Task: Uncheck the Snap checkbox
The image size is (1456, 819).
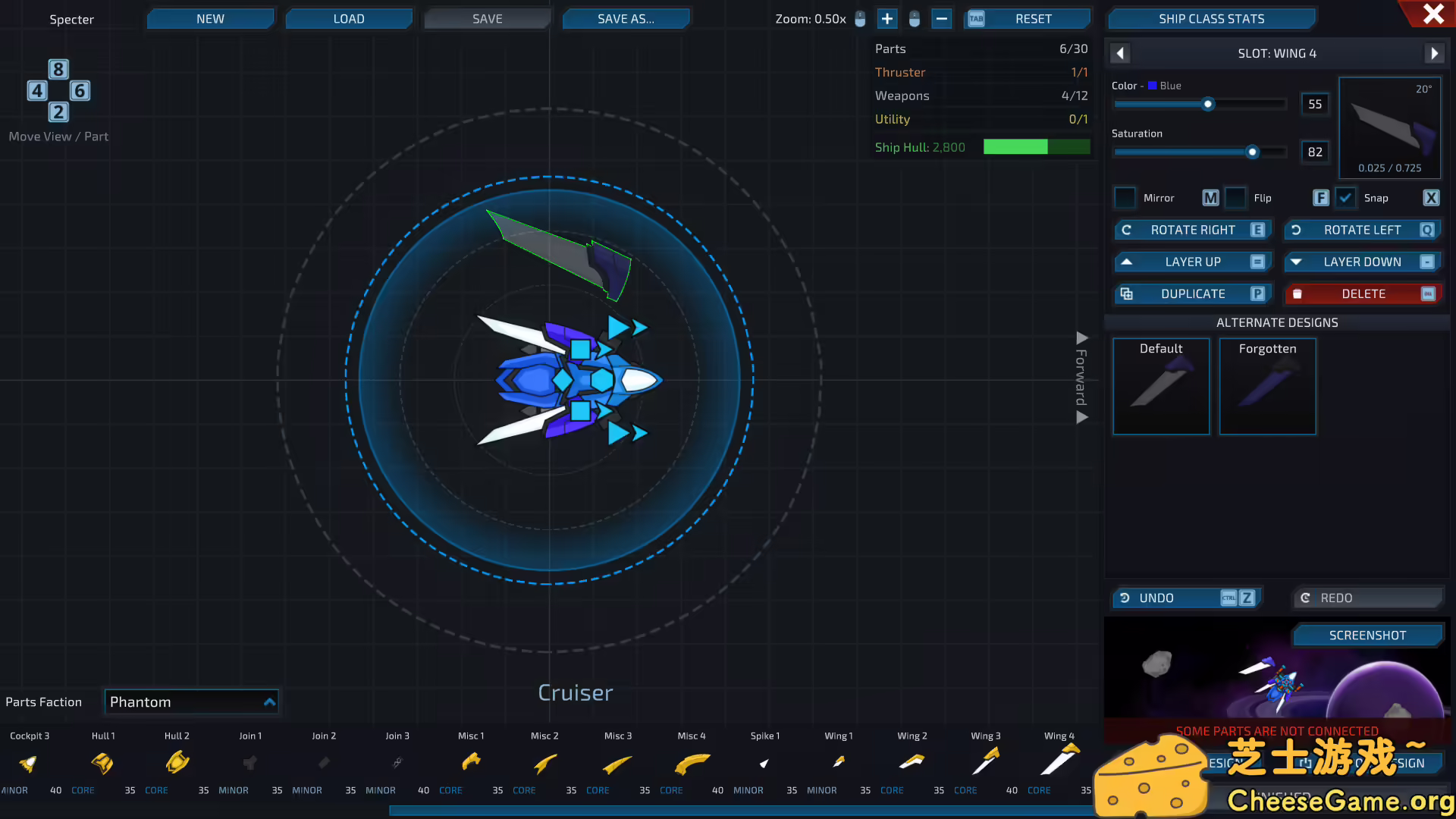Action: coord(1345,198)
